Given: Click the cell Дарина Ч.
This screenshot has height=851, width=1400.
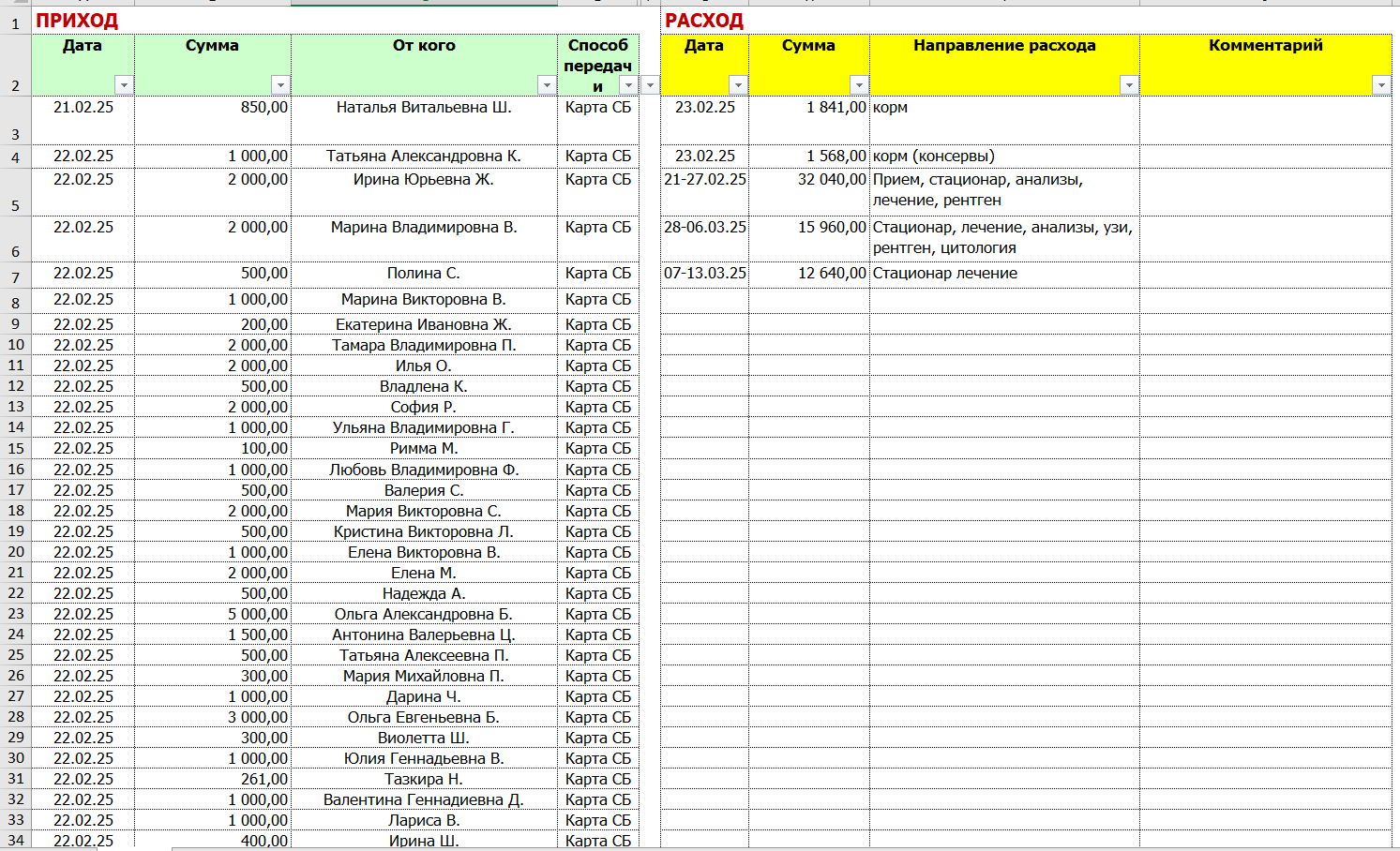Looking at the screenshot, I should pyautogui.click(x=425, y=696).
